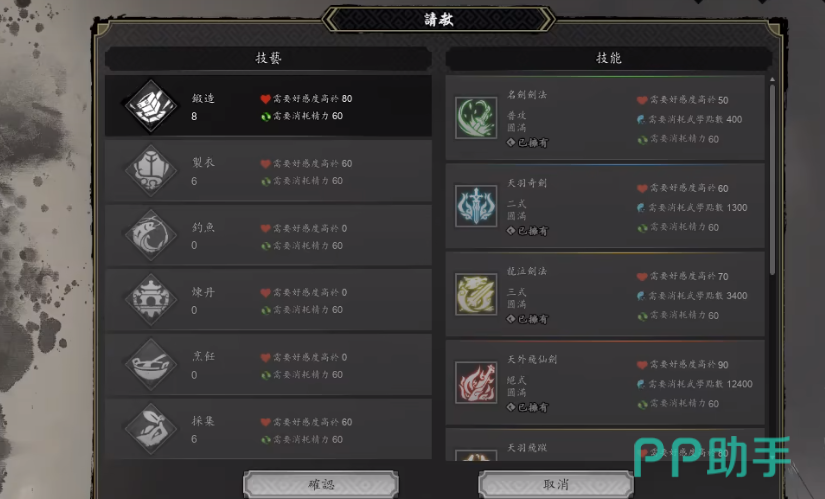Pick the 煉丹 alchemy pavilion icon
Viewport: 825px width, 499px height.
(151, 300)
